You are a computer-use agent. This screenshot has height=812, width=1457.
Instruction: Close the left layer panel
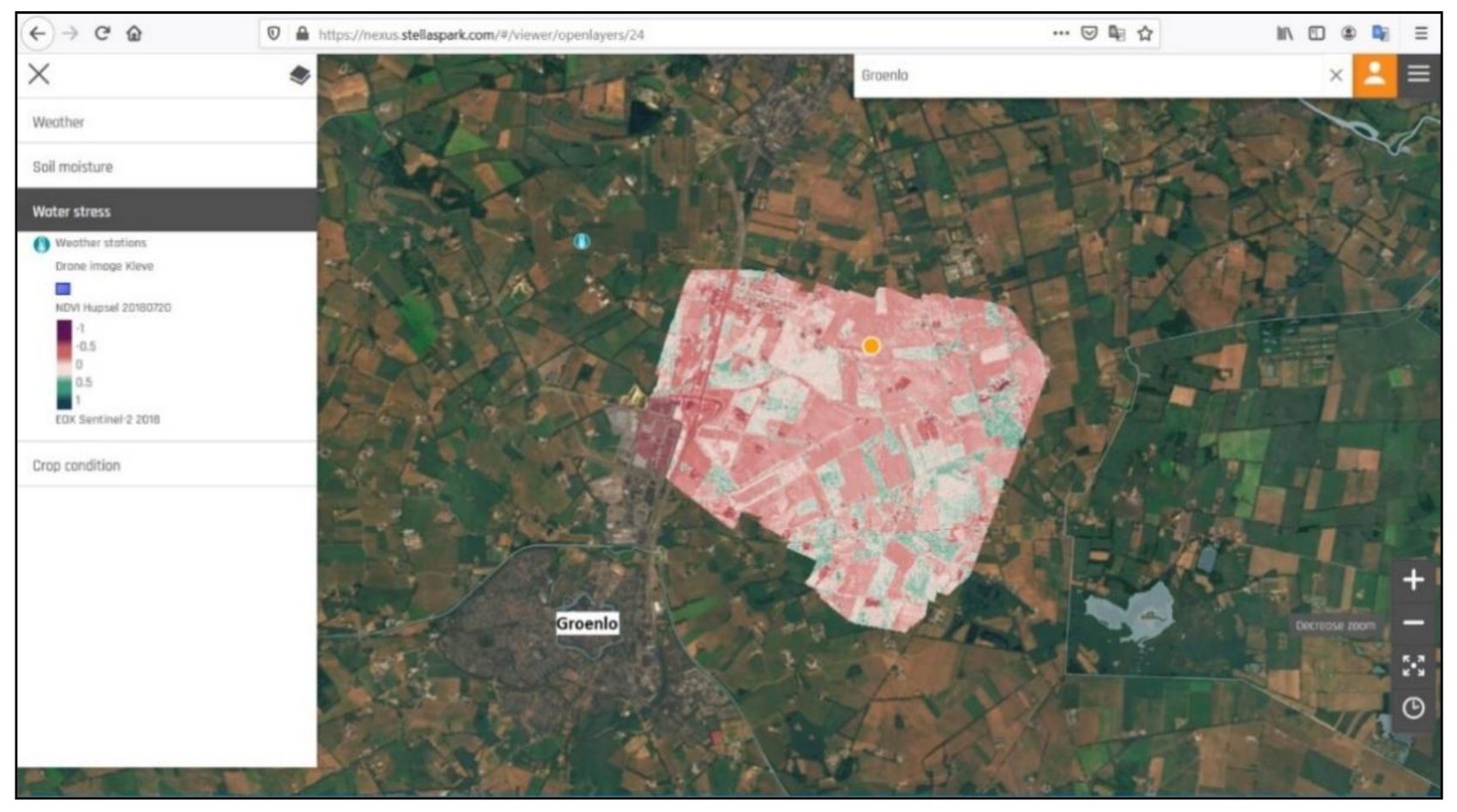coord(39,75)
